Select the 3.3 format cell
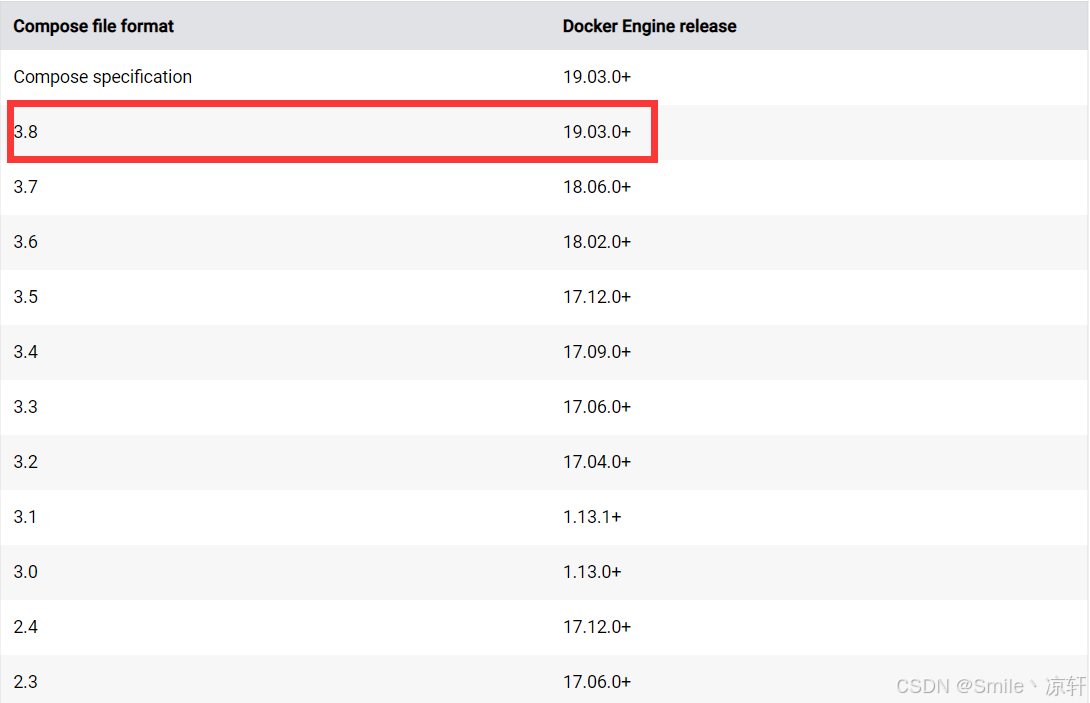This screenshot has width=1090, height=703. pos(26,407)
